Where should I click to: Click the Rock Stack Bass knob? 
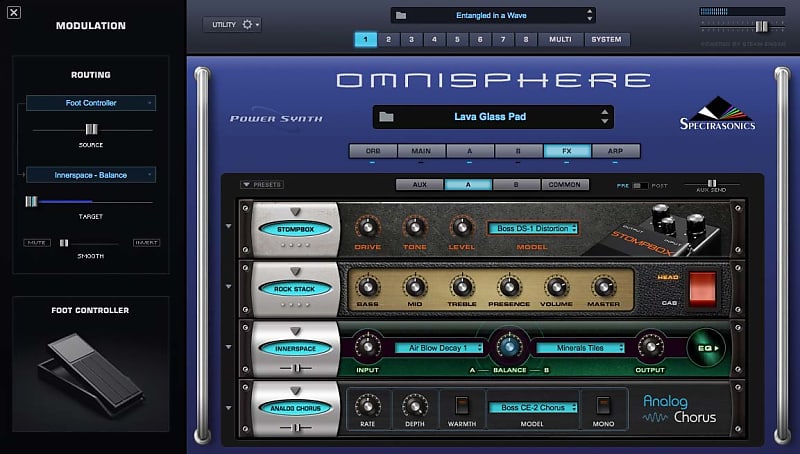[x=367, y=287]
